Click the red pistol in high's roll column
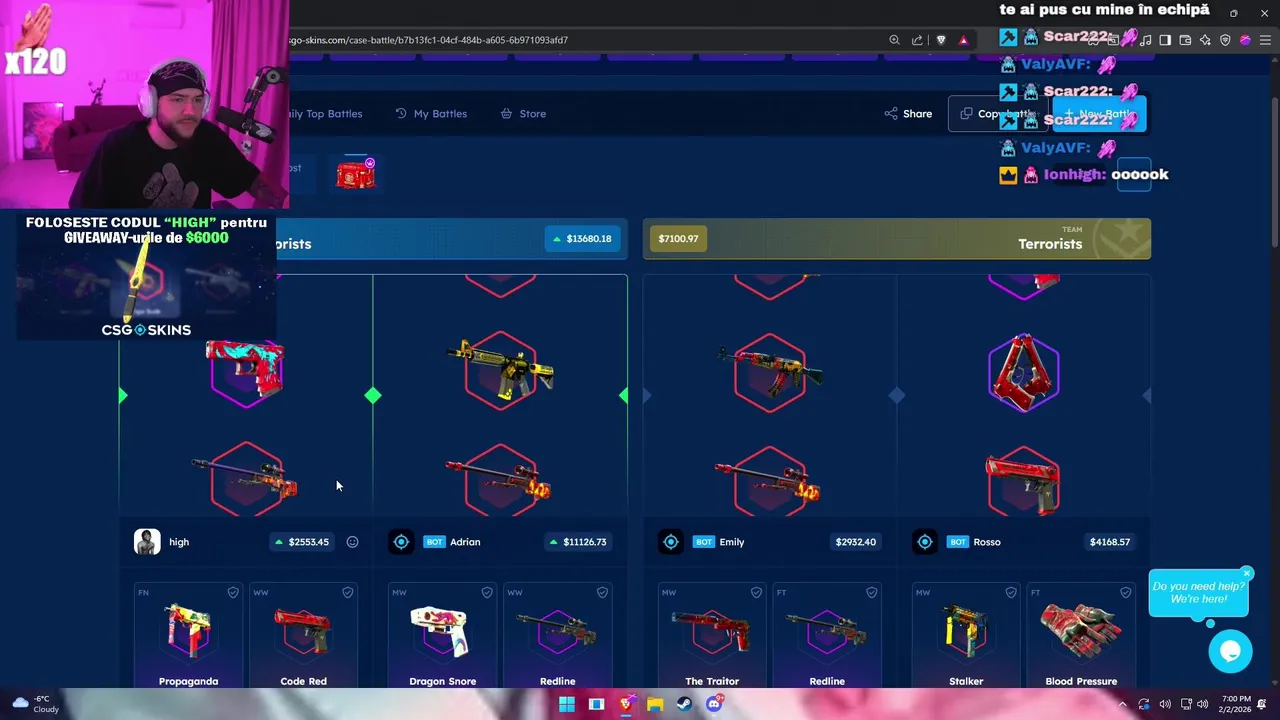Viewport: 1280px width, 720px height. tap(246, 368)
